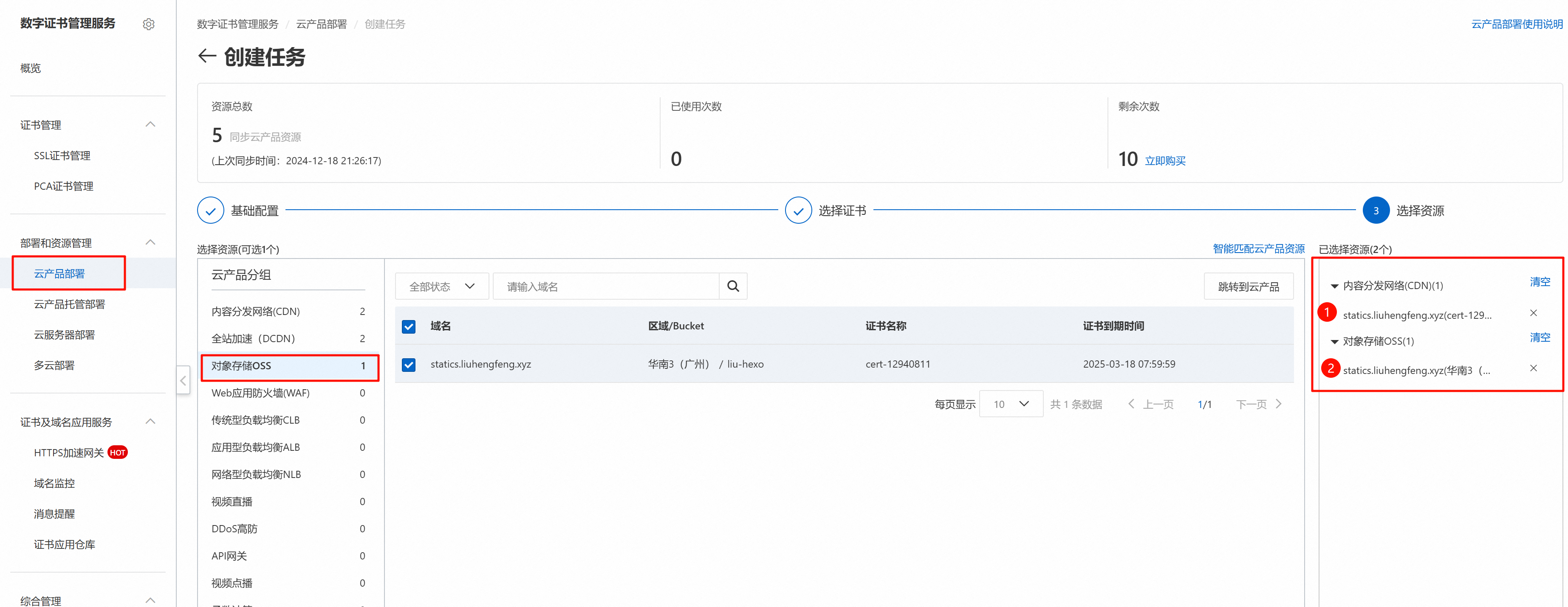1568x607 pixels.
Task: Remove the CDN resource via its × icon
Action: [1534, 312]
